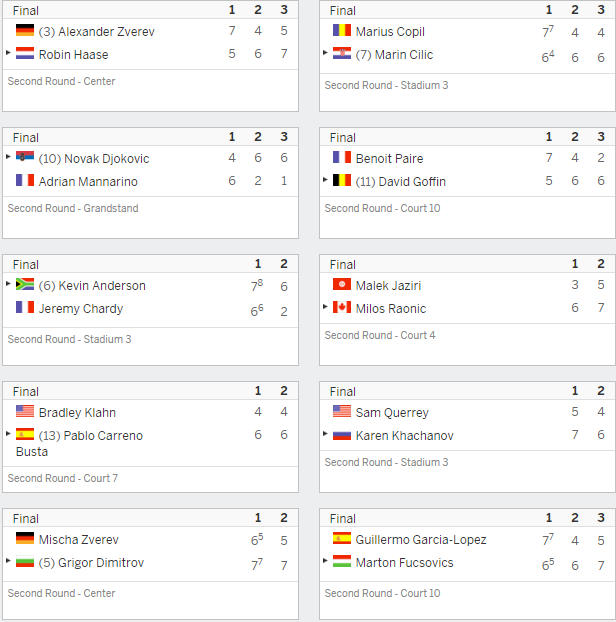
Task: Click the South African flag by Kevin Anderson
Action: pyautogui.click(x=25, y=284)
